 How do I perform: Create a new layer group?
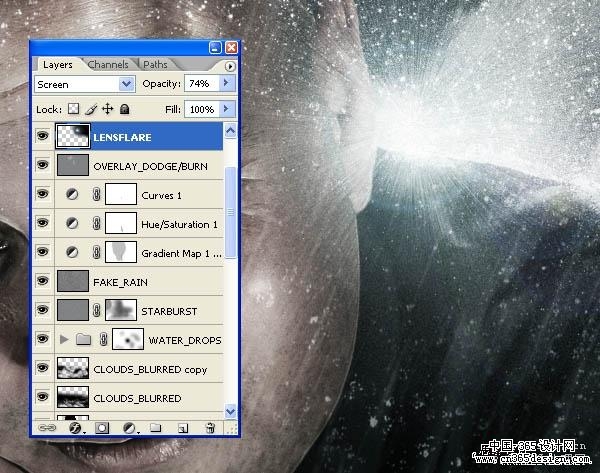point(155,427)
